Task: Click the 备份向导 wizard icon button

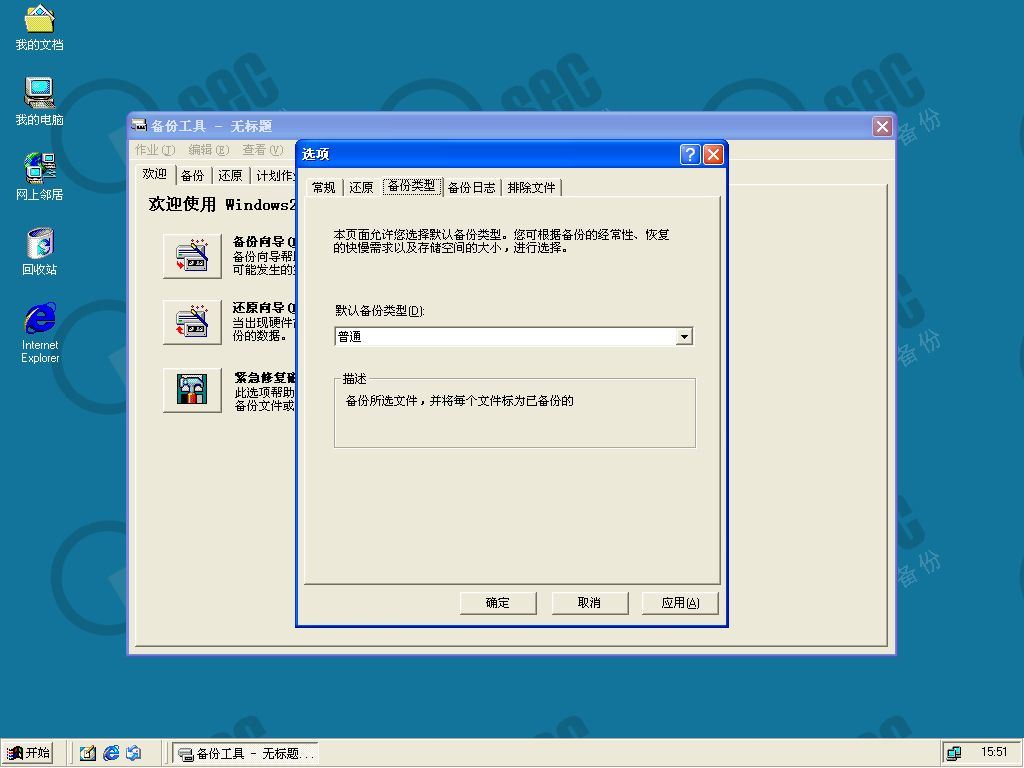Action: [x=192, y=255]
